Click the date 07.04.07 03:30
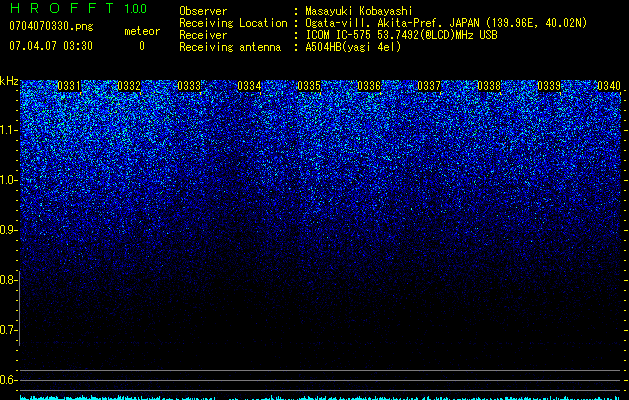 tap(51, 46)
